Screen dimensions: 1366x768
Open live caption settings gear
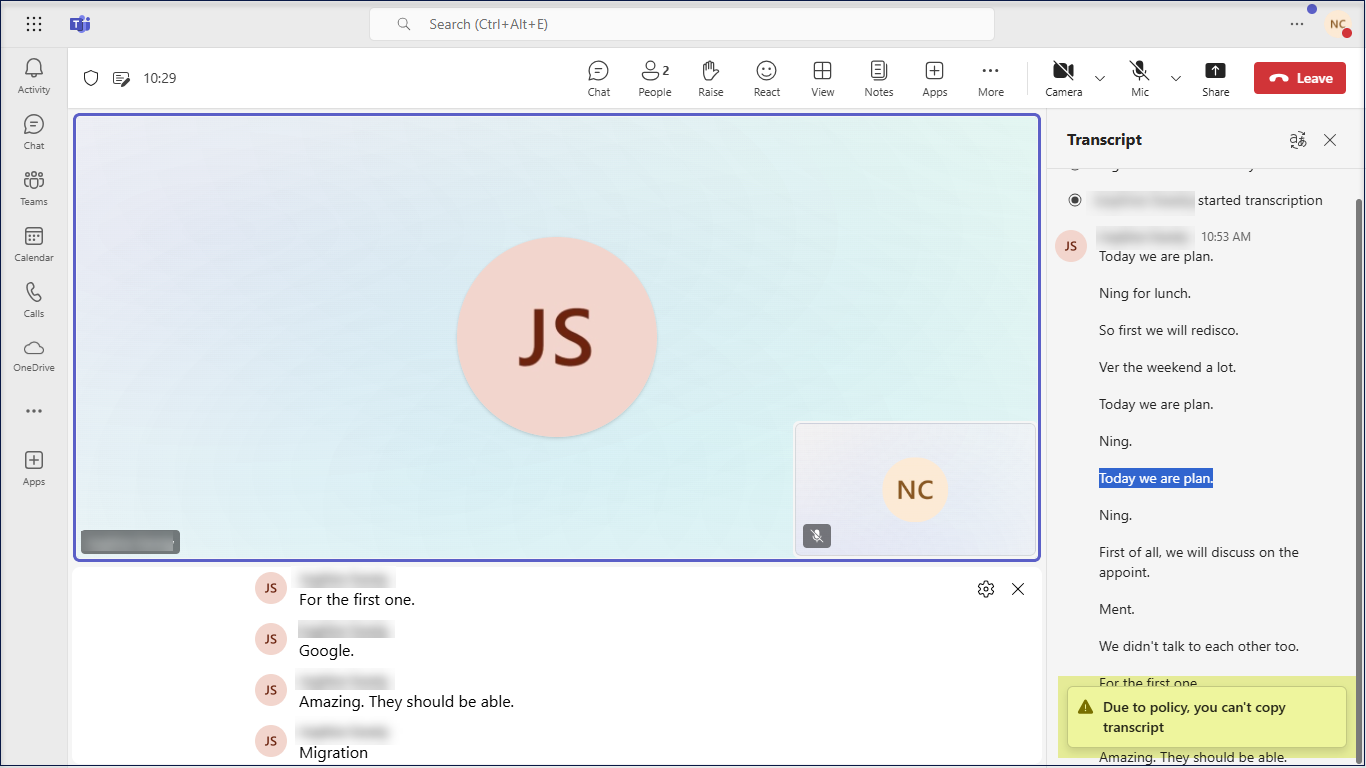(986, 589)
